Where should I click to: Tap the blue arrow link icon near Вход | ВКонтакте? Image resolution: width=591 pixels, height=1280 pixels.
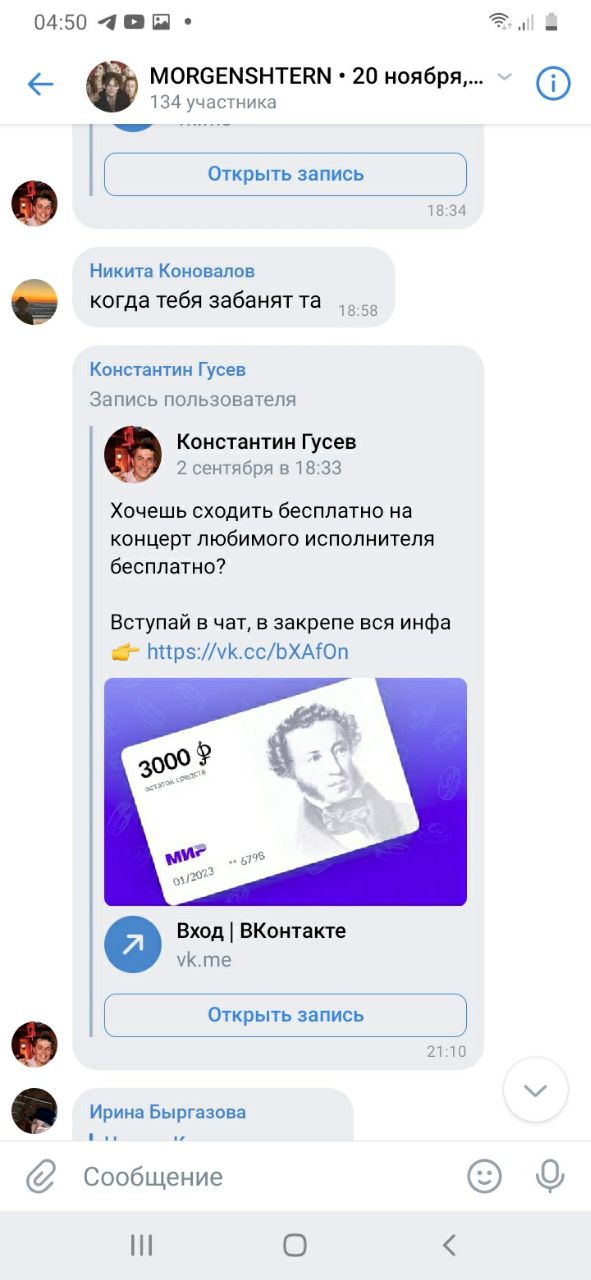tap(133, 944)
